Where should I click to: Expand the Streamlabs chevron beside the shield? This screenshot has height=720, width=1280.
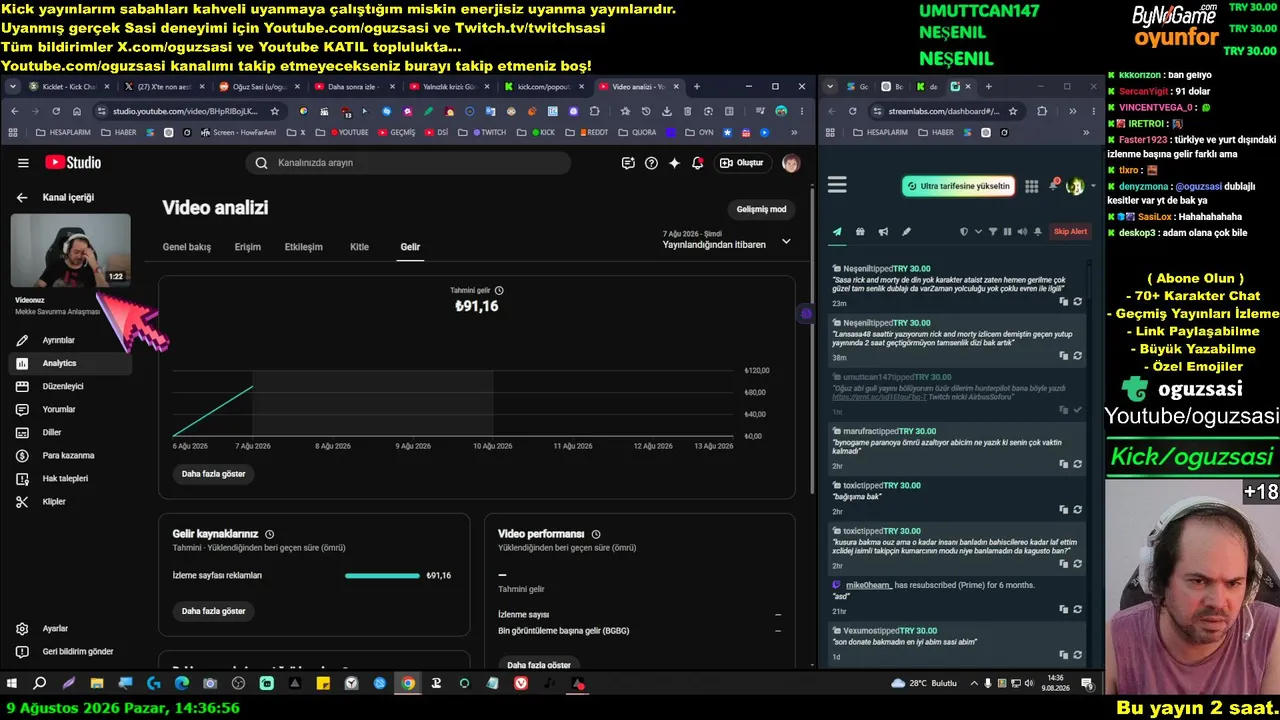pyautogui.click(x=977, y=232)
